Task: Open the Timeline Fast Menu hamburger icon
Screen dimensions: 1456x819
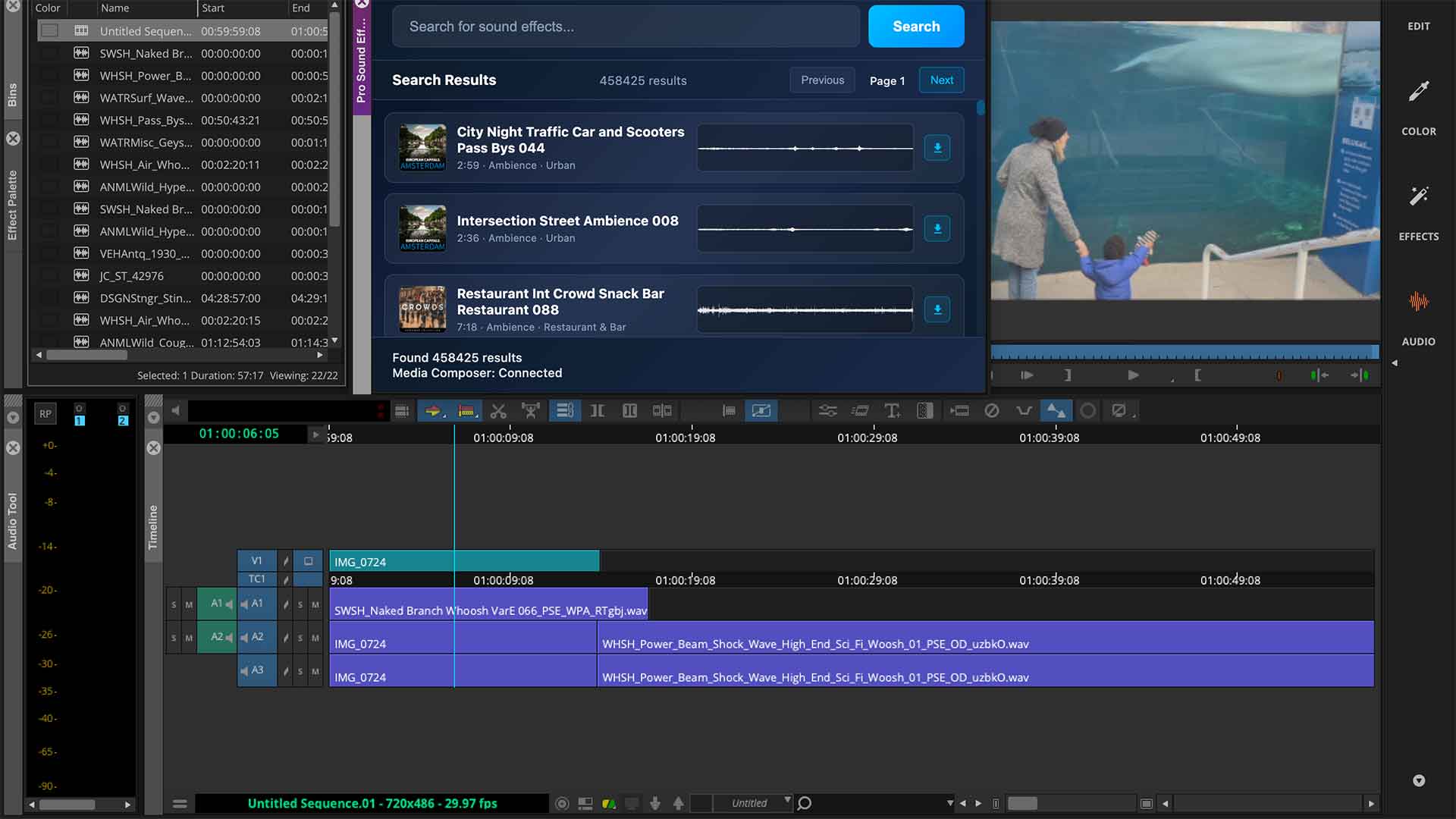Action: coord(180,803)
